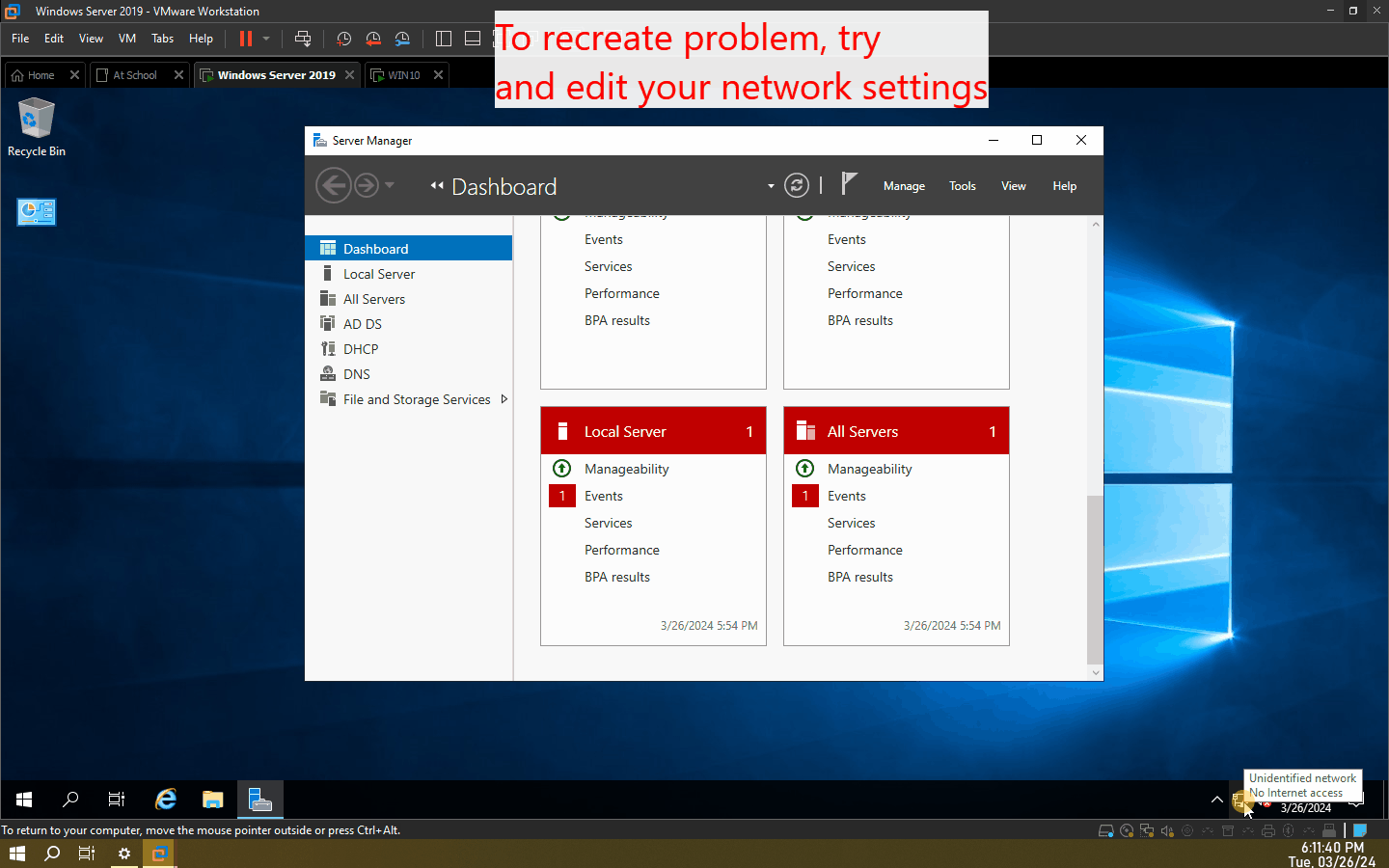Expand File and Storage Services submenu
This screenshot has width=1389, height=868.
(x=504, y=399)
